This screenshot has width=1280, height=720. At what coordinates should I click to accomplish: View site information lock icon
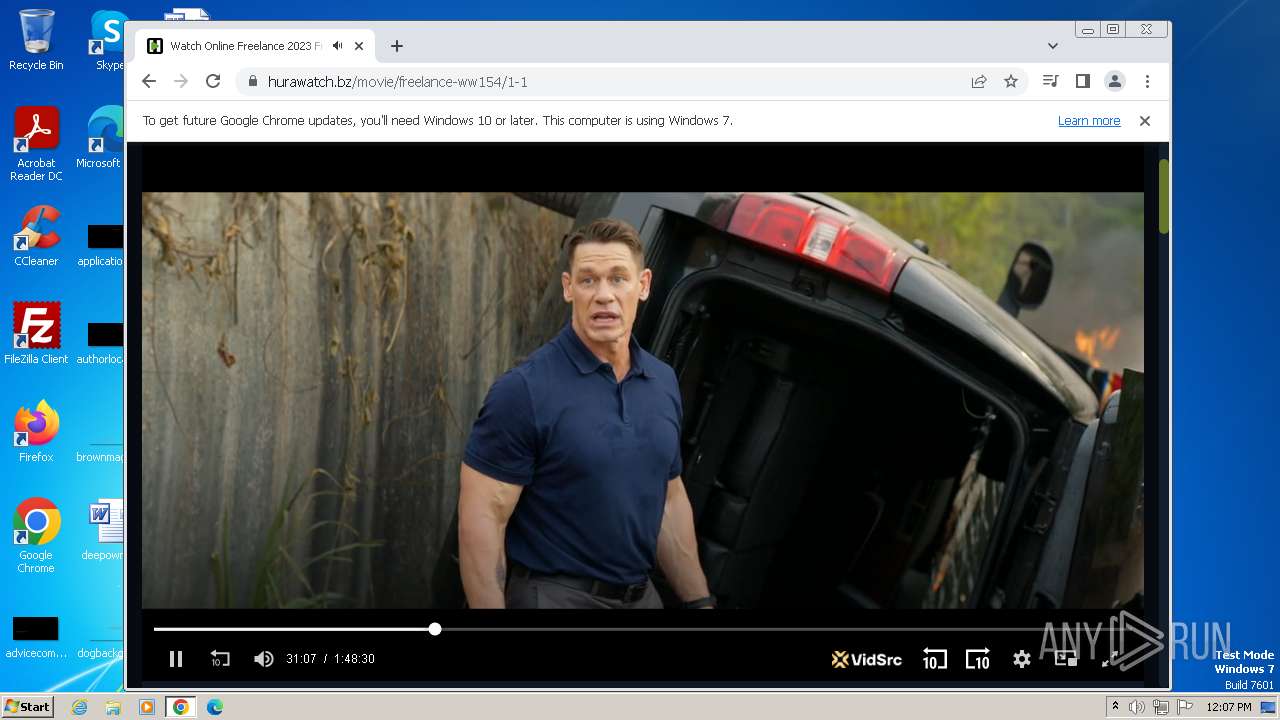click(x=252, y=82)
